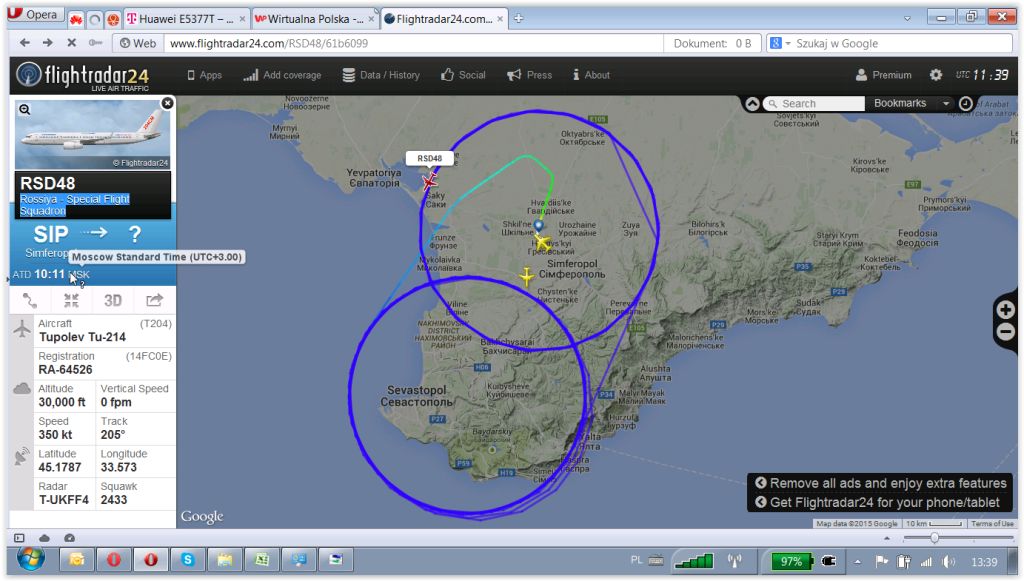The image size is (1024, 581).
Task: Click the UTC clock display
Action: [x=982, y=75]
